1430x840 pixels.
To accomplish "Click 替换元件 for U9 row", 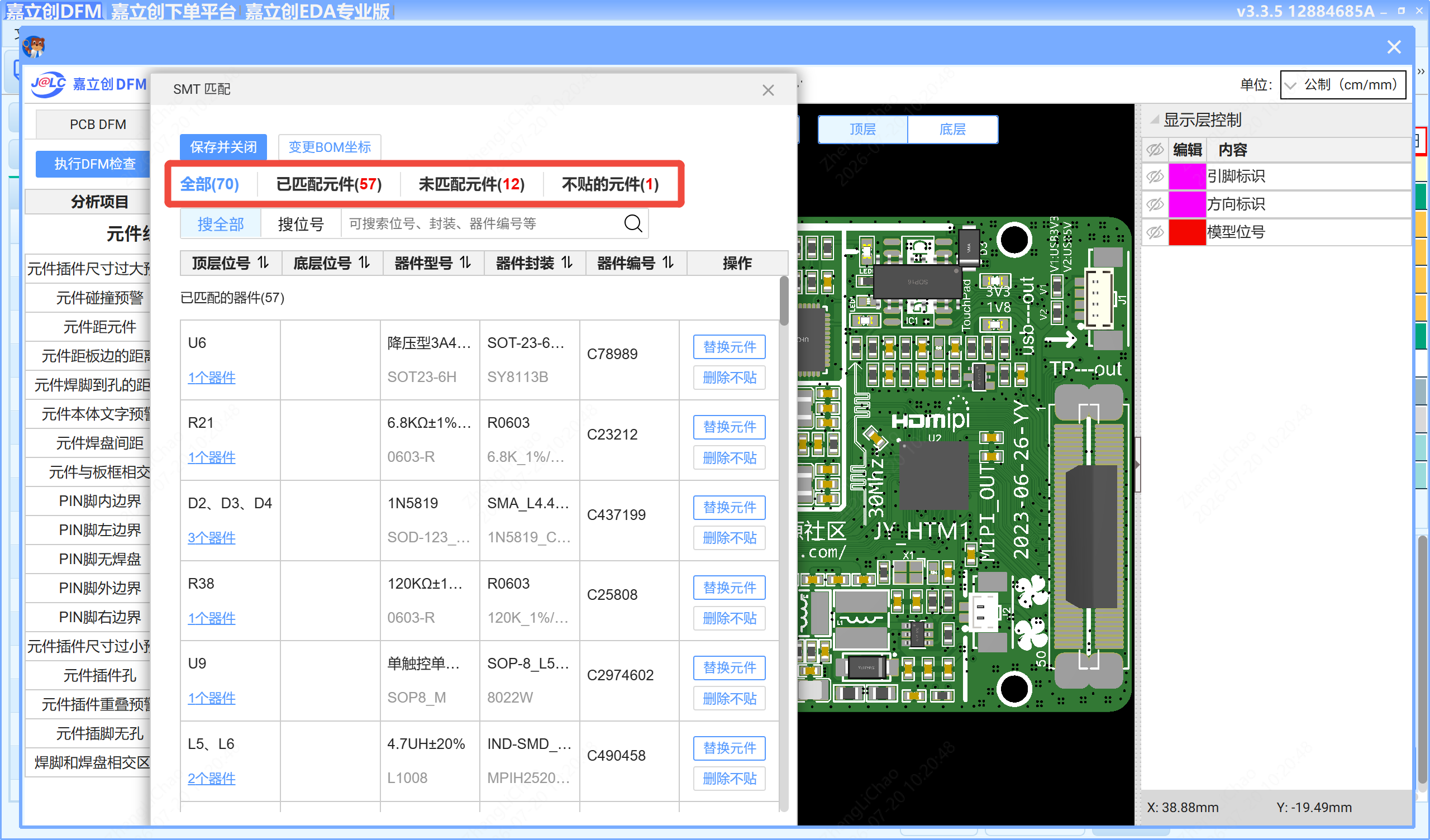I will [729, 668].
